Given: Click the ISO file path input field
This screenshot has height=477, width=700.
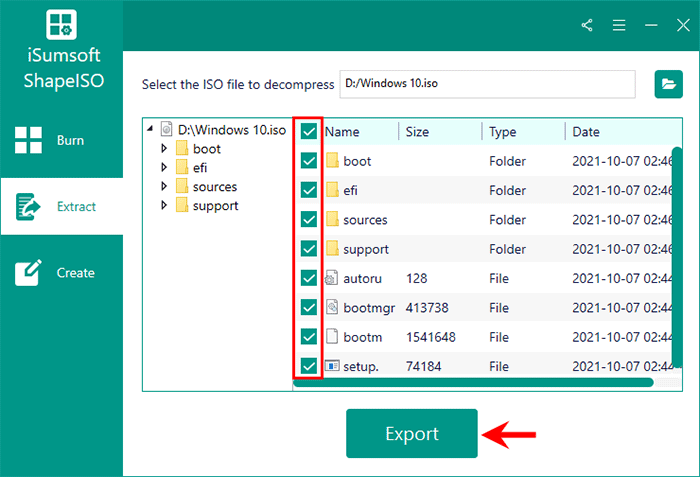Looking at the screenshot, I should pyautogui.click(x=488, y=84).
